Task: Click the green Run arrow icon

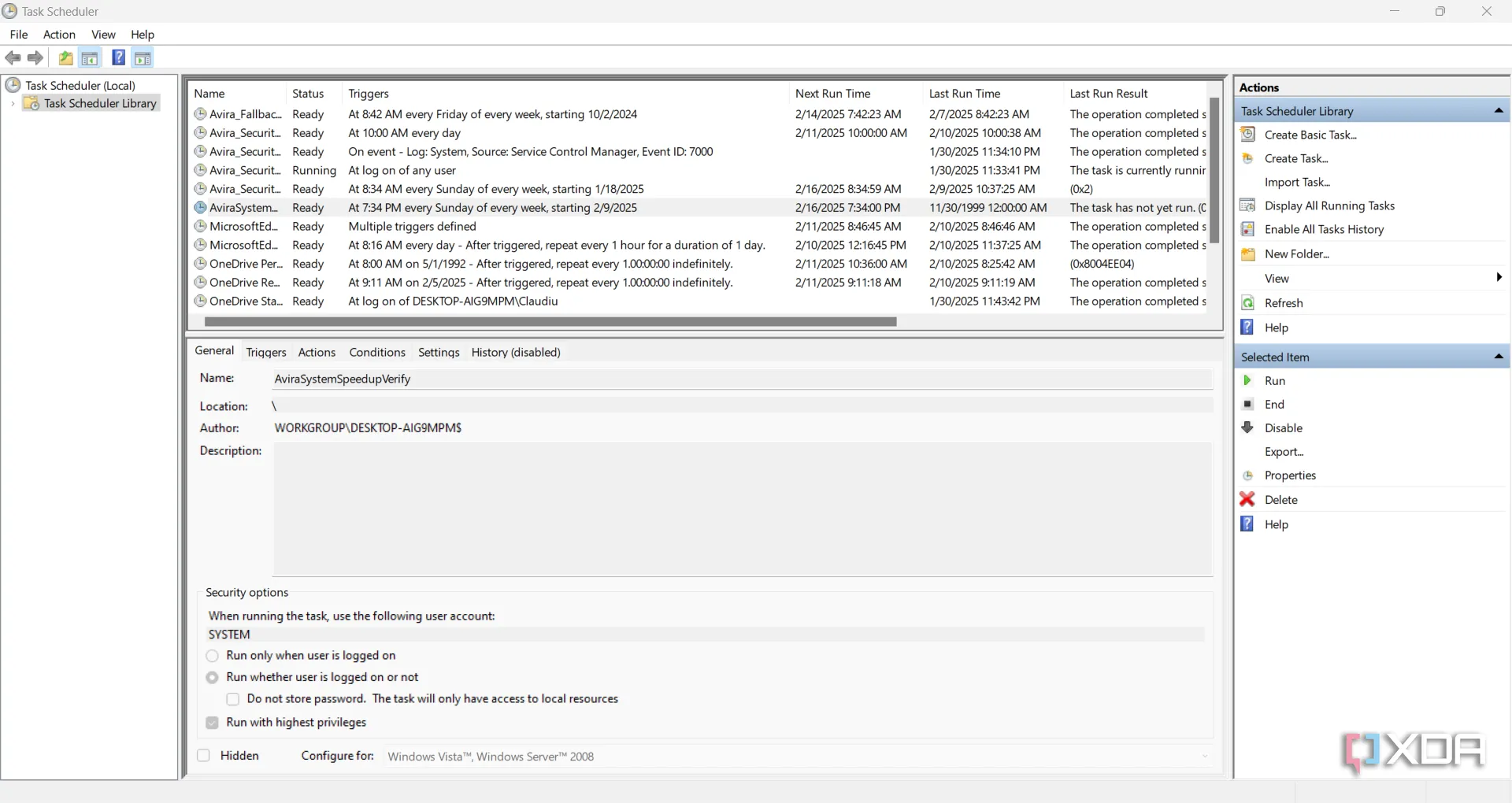Action: click(x=1247, y=381)
